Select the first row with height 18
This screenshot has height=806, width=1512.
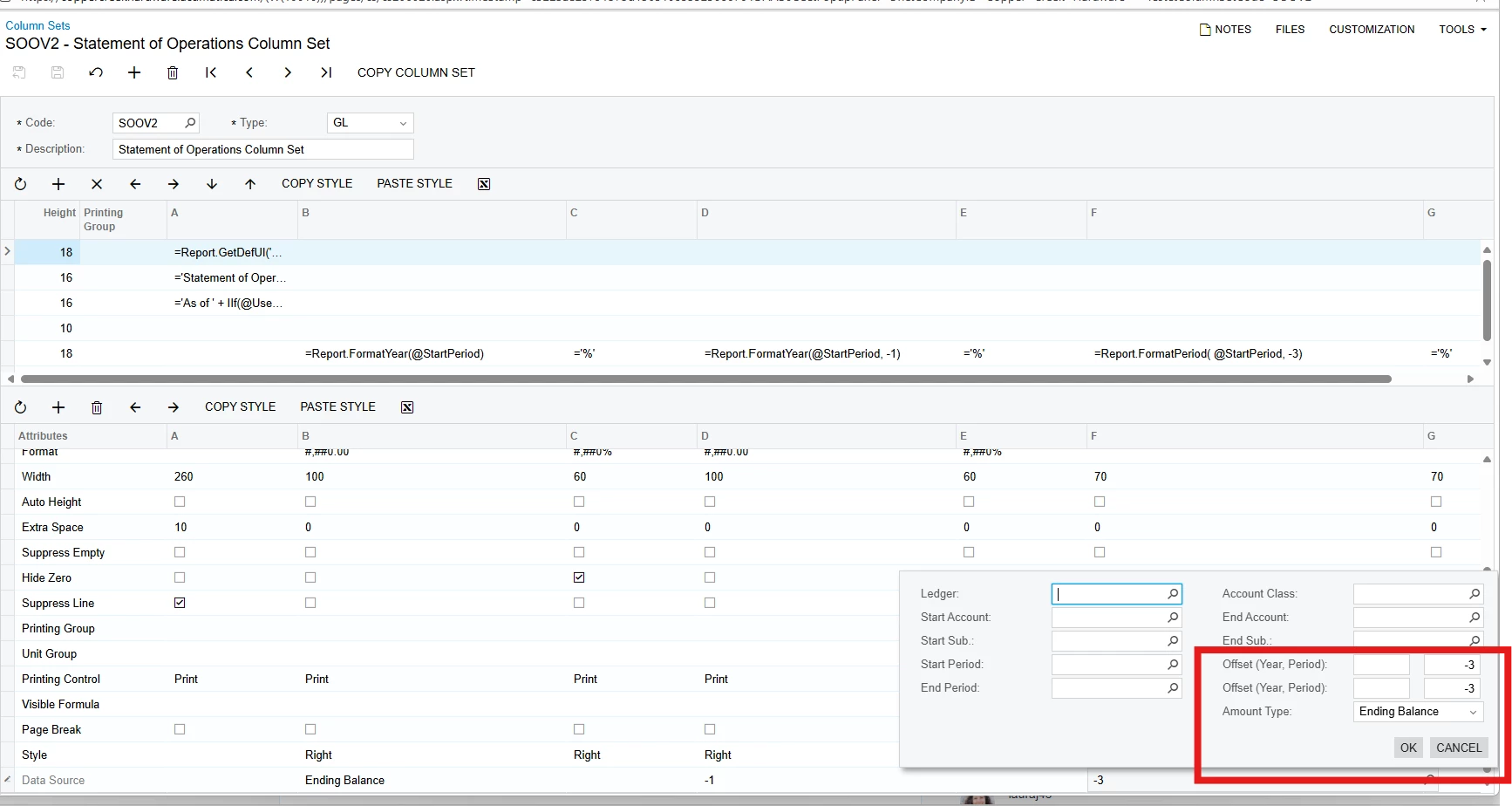748,253
